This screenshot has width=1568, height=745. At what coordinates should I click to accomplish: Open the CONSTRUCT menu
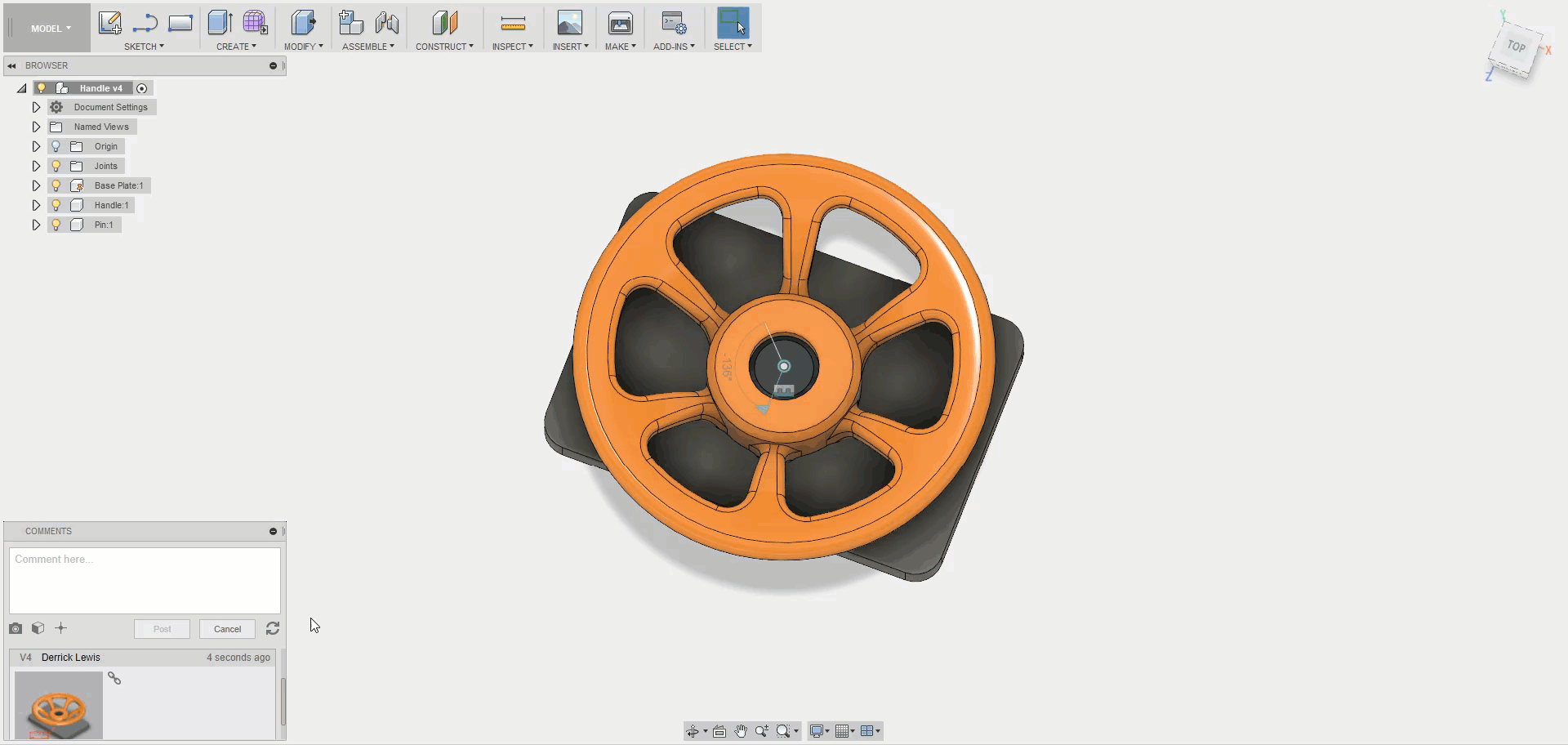[x=443, y=47]
